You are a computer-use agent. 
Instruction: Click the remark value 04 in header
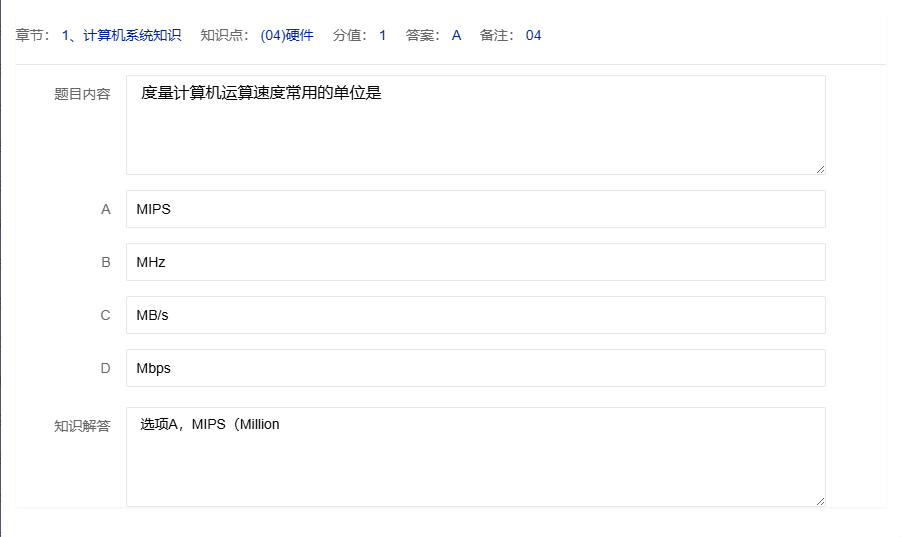[x=533, y=35]
